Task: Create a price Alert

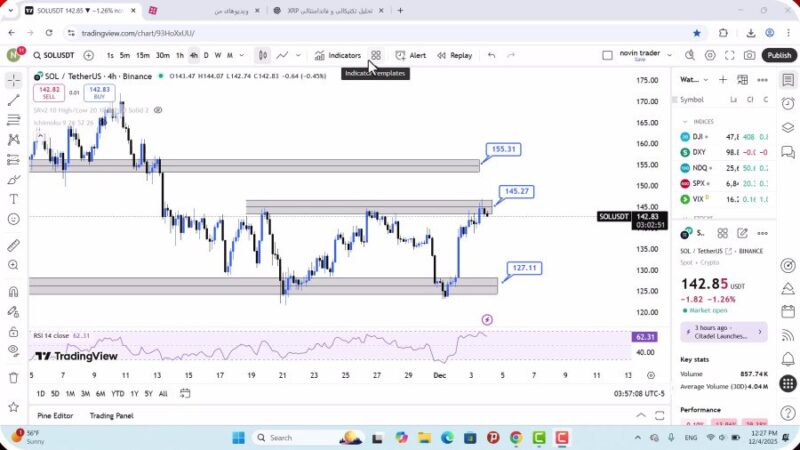Action: pos(410,56)
